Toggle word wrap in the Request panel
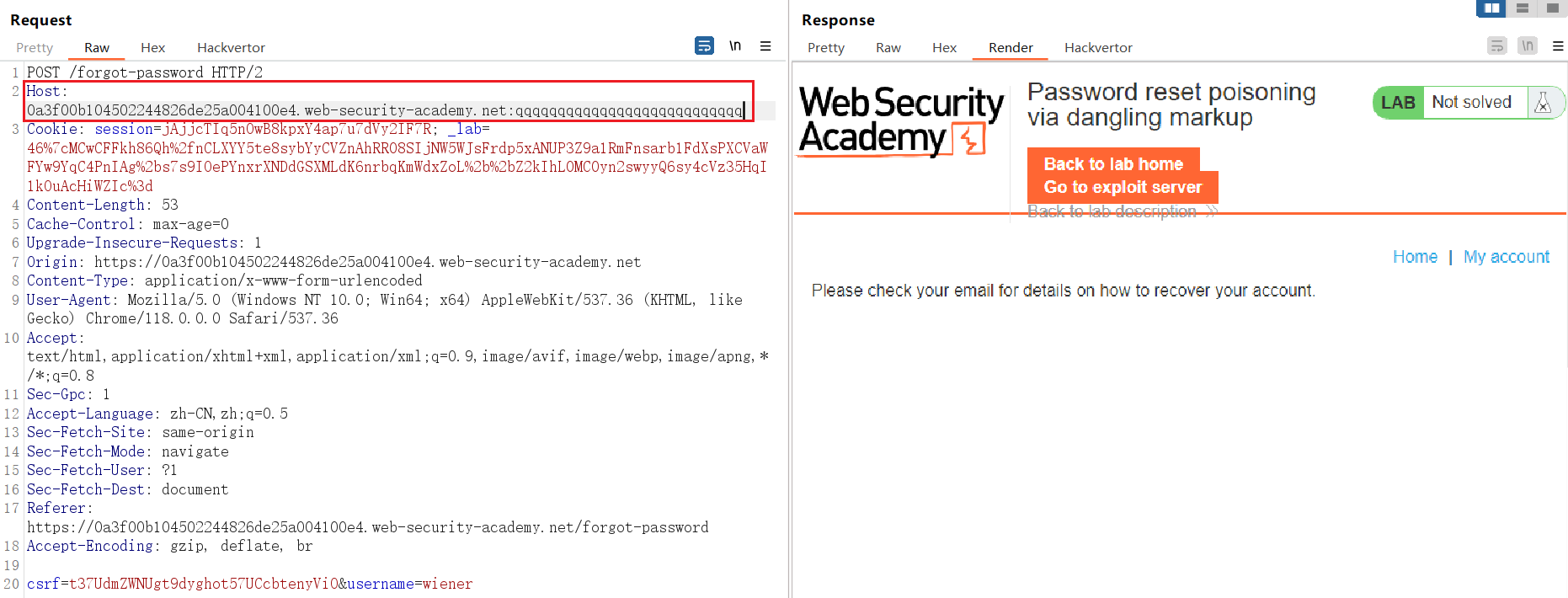This screenshot has height=598, width=1568. pos(704,45)
